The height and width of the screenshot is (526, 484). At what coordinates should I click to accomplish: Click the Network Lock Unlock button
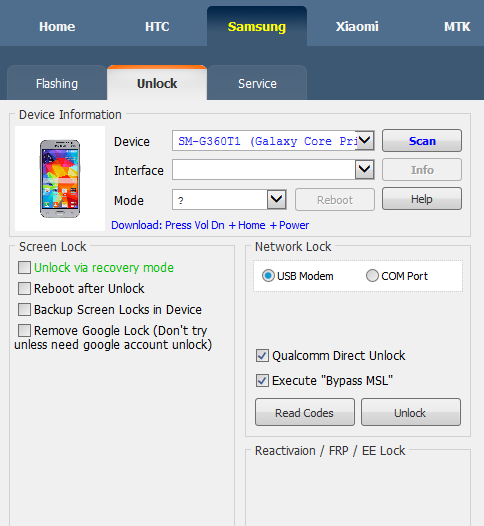[x=411, y=412]
